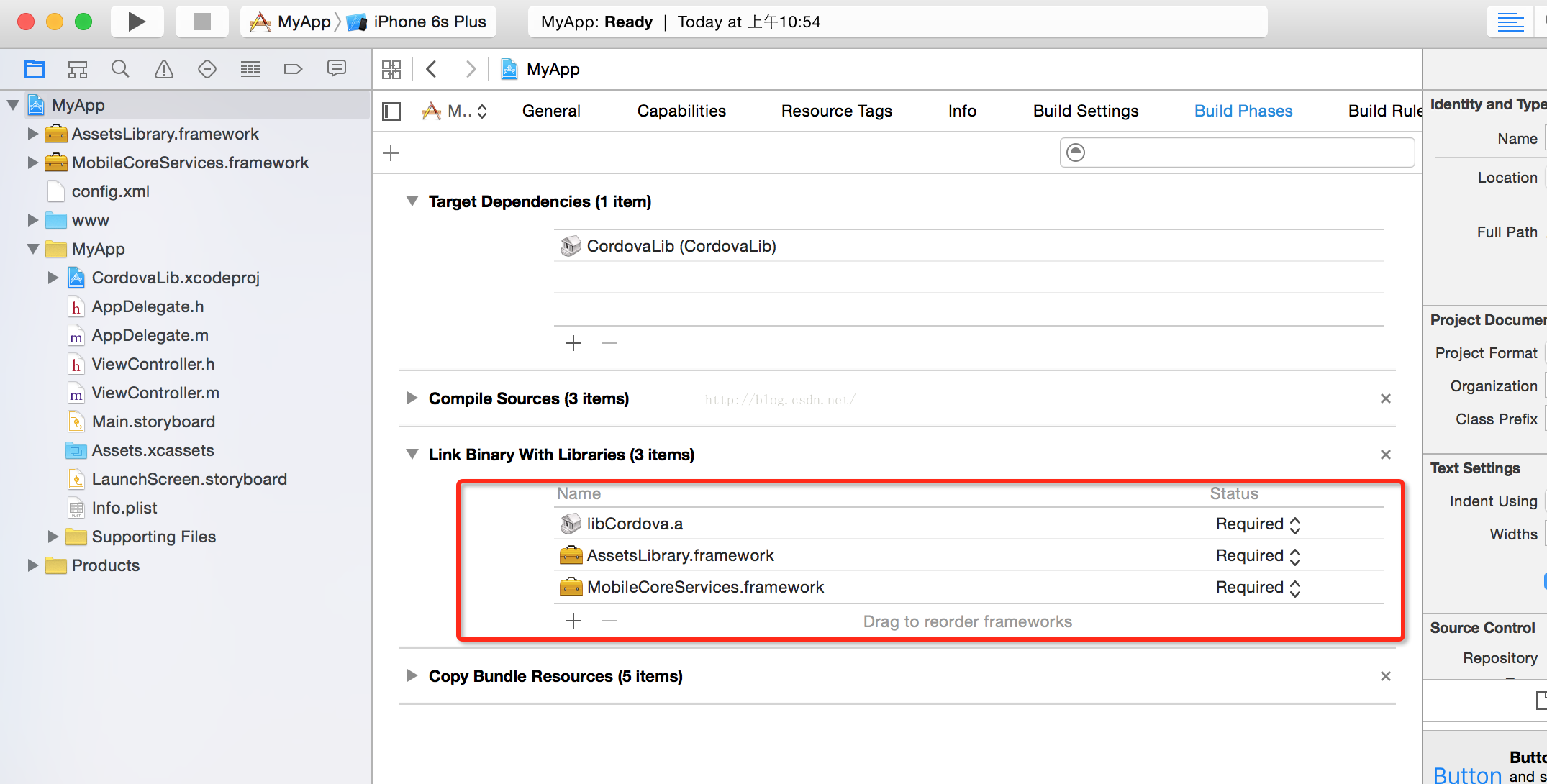This screenshot has width=1547, height=784.
Task: Select CordovaLib (CordovaLib) dependency row
Action: pyautogui.click(x=969, y=246)
